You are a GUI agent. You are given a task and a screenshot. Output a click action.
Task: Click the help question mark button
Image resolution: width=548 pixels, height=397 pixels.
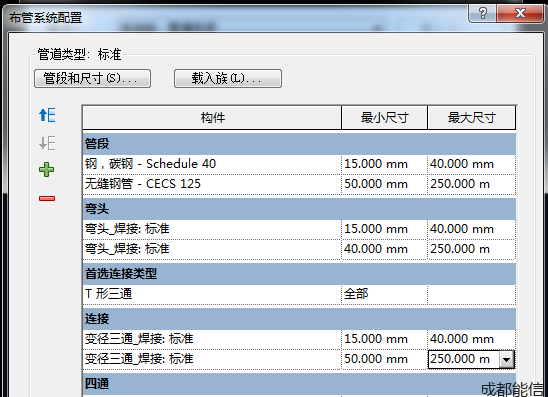(482, 14)
